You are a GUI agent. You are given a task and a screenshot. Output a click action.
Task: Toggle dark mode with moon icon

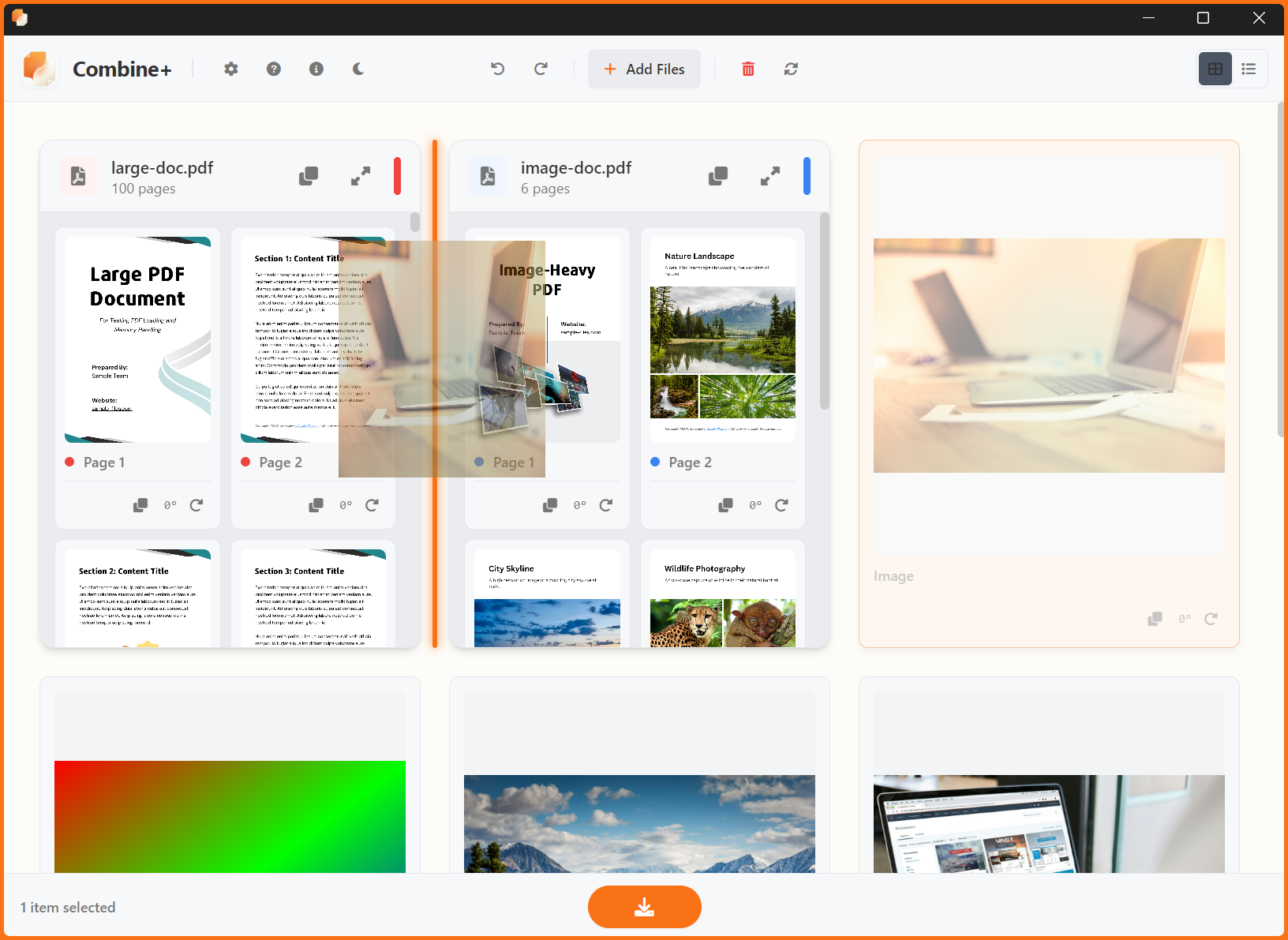tap(358, 69)
